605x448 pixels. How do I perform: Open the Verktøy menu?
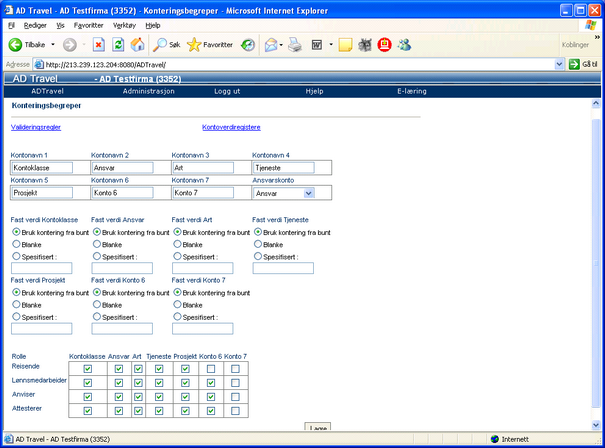pos(125,25)
